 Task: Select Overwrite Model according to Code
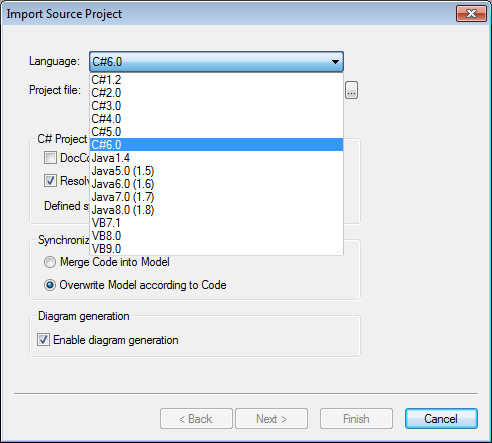(135, 285)
